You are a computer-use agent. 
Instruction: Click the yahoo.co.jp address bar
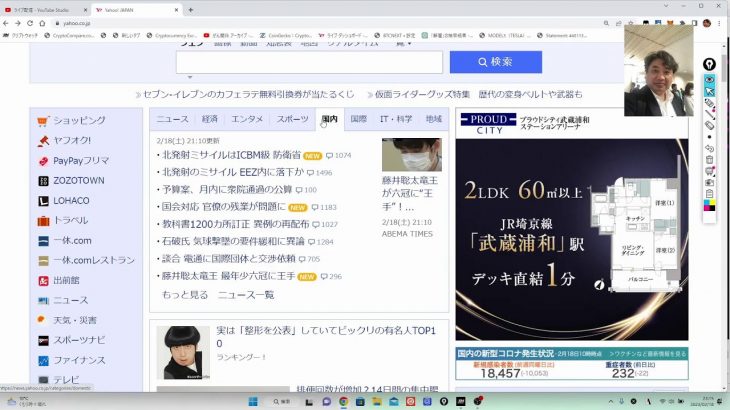326,23
